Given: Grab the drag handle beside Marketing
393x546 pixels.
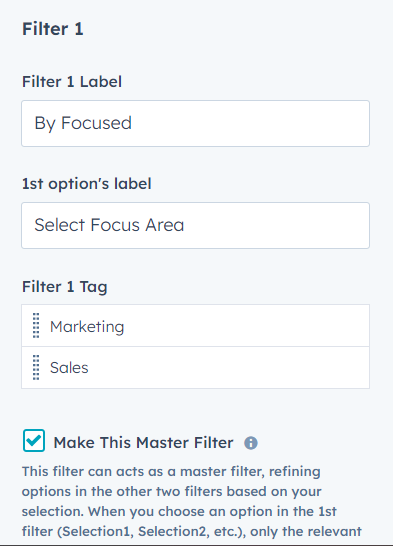Looking at the screenshot, I should coord(36,326).
